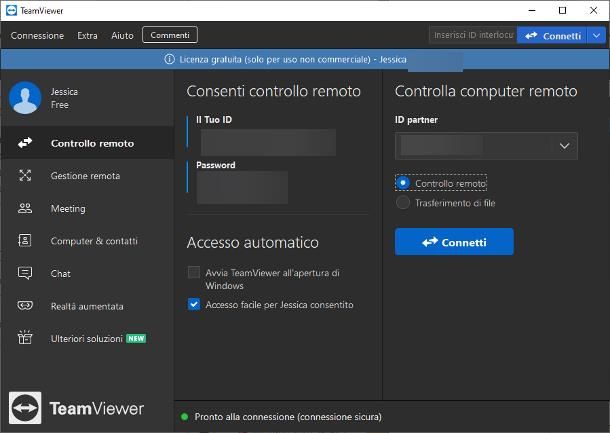
Task: Click the Jessica account name in the sidebar
Action: point(64,92)
